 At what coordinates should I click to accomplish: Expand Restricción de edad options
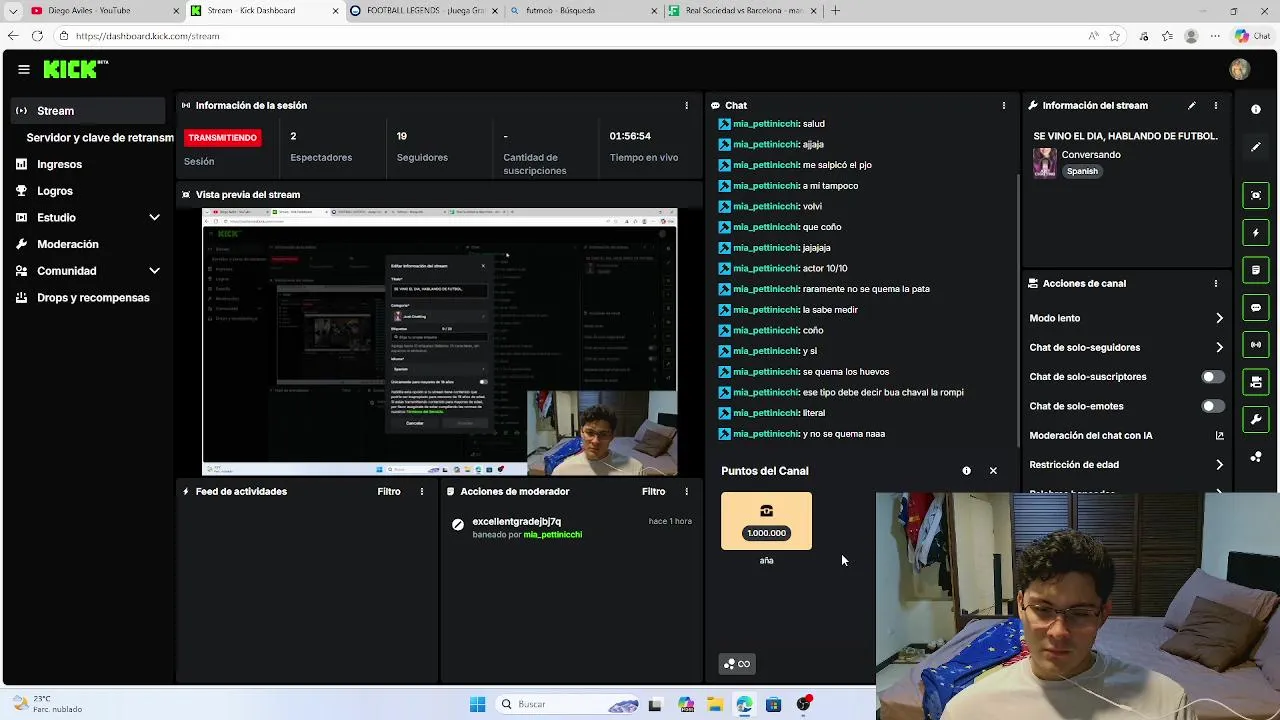[x=1219, y=465]
